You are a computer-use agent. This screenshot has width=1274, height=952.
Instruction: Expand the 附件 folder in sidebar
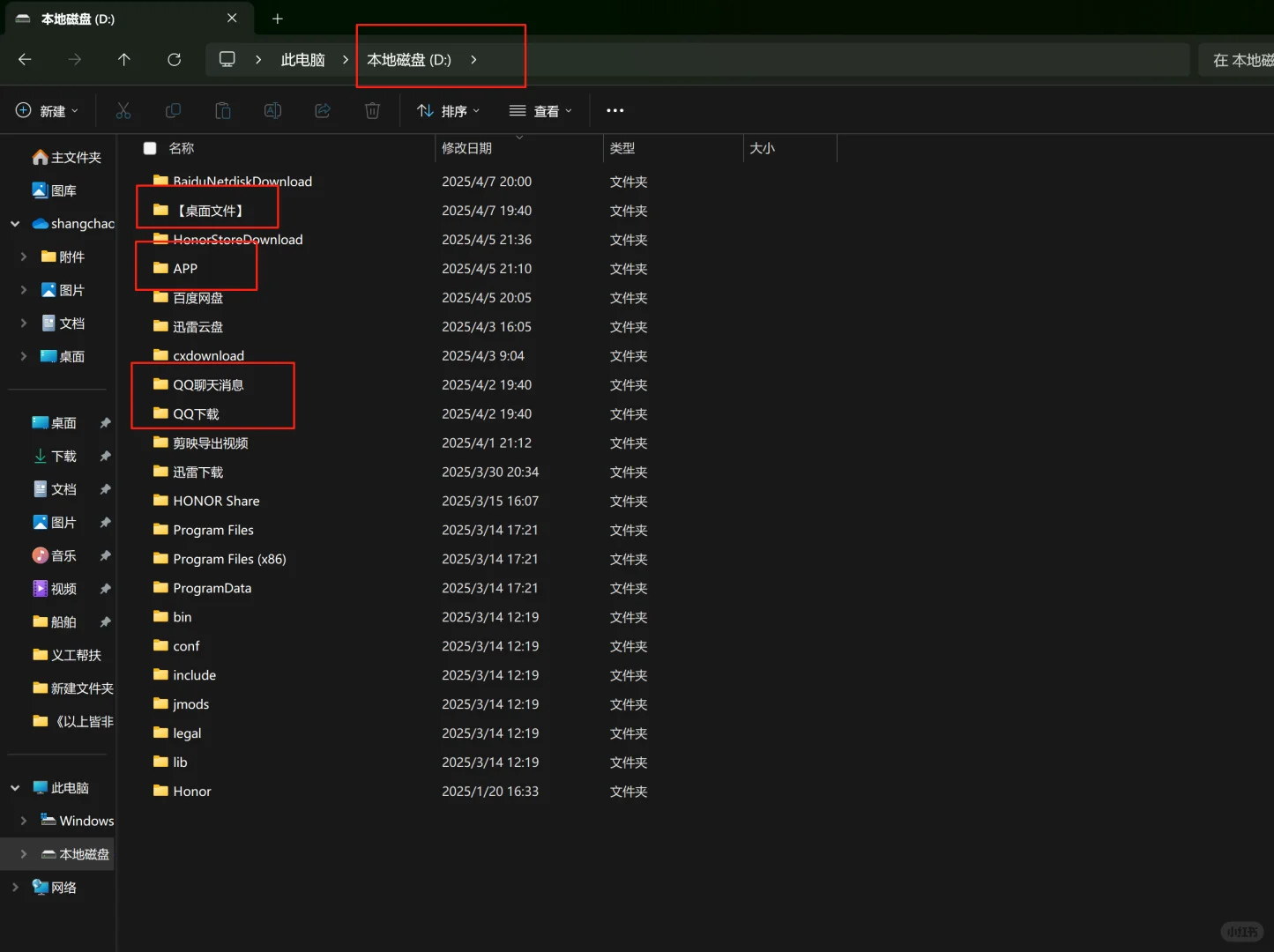click(24, 257)
